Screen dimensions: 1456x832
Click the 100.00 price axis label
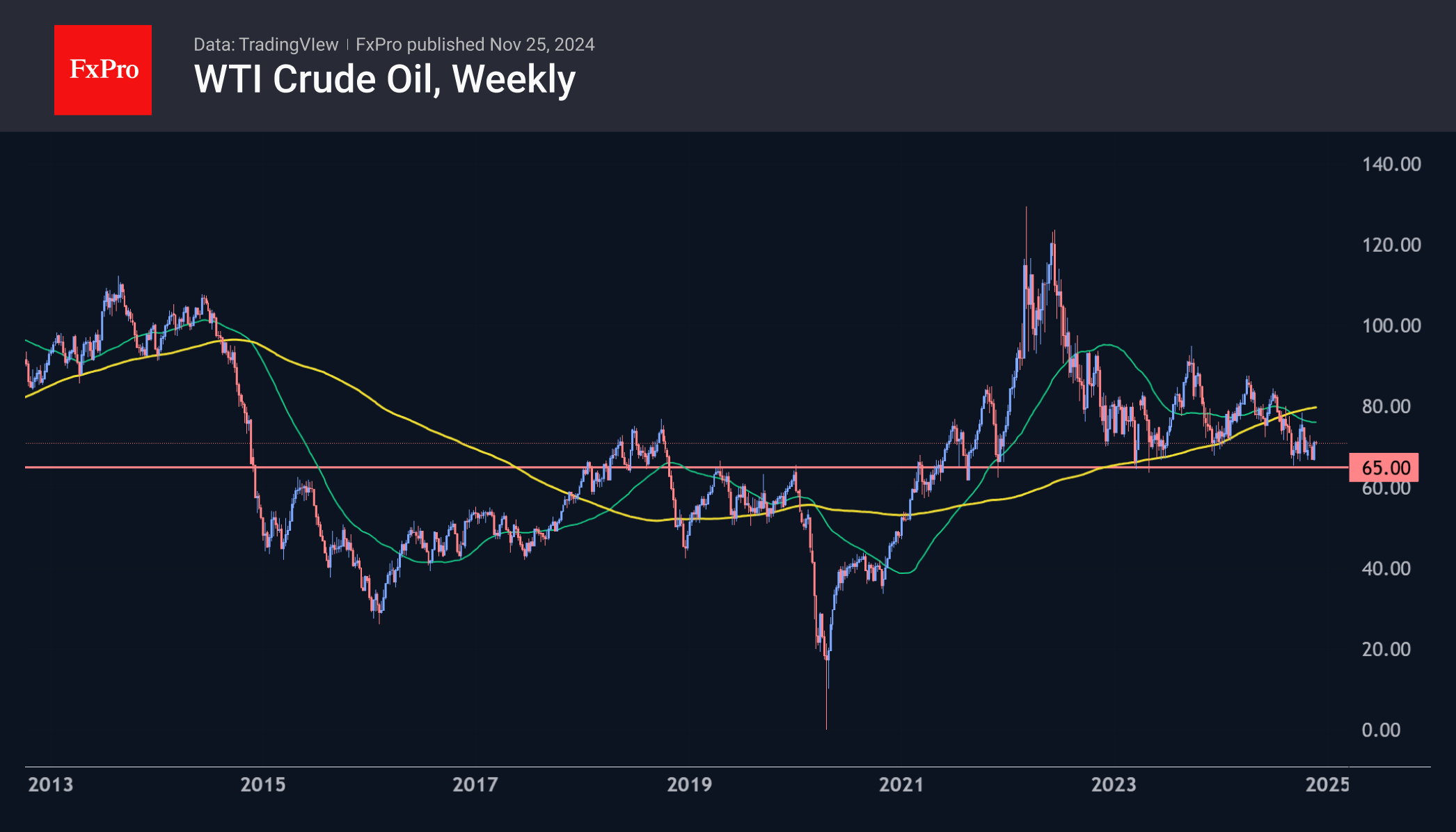[x=1391, y=326]
